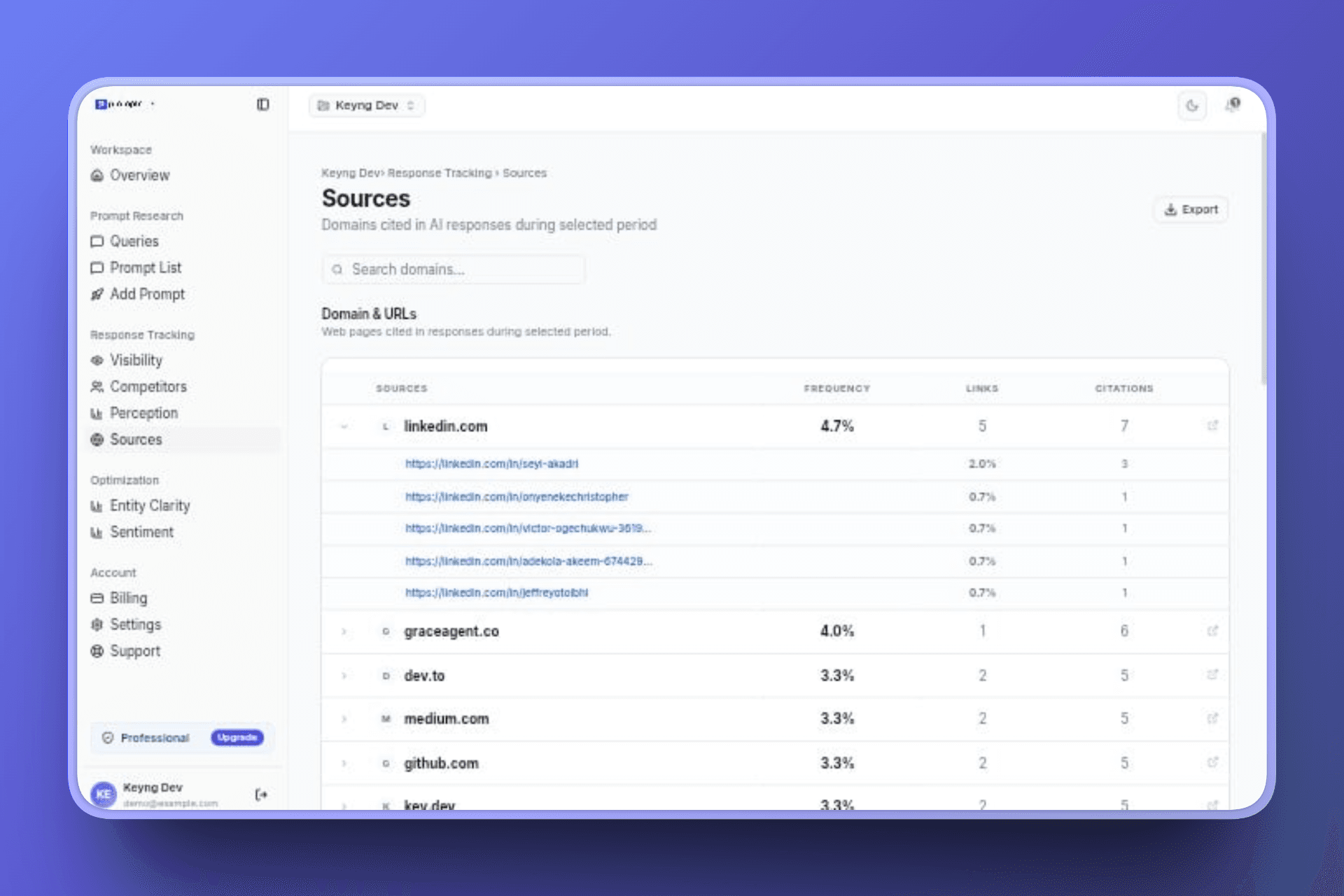Click the Keyng Dev breadcrumb
This screenshot has height=896, width=1344.
[350, 173]
